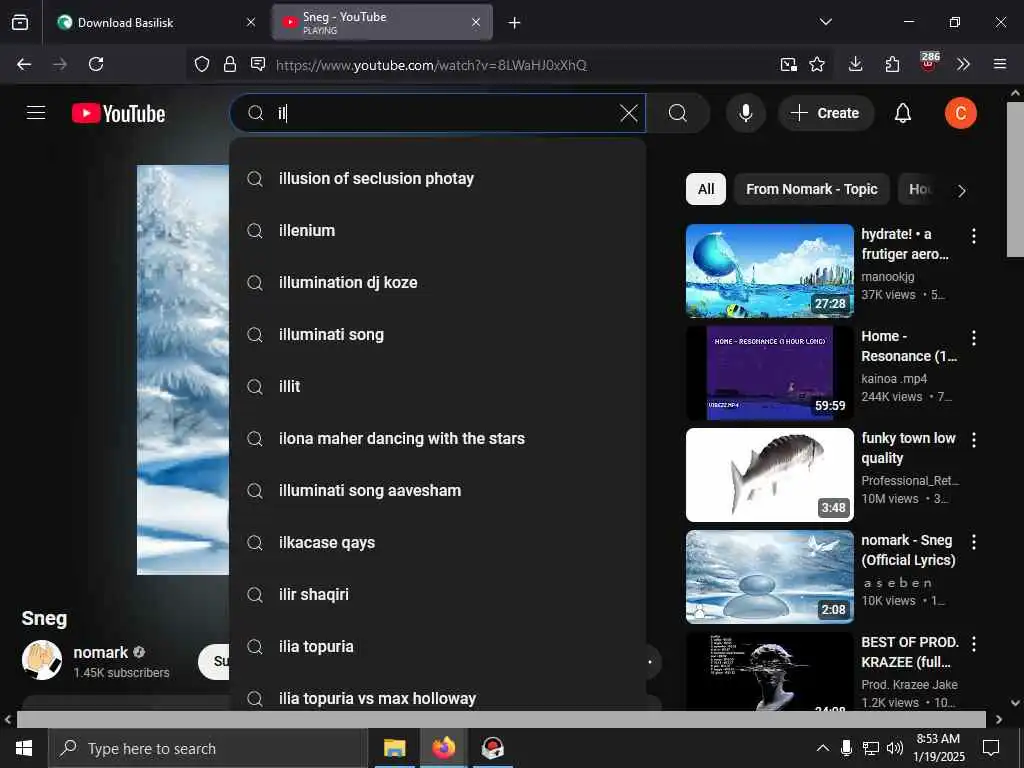The height and width of the screenshot is (768, 1024).
Task: Open list all tabs dropdown
Action: [x=825, y=22]
